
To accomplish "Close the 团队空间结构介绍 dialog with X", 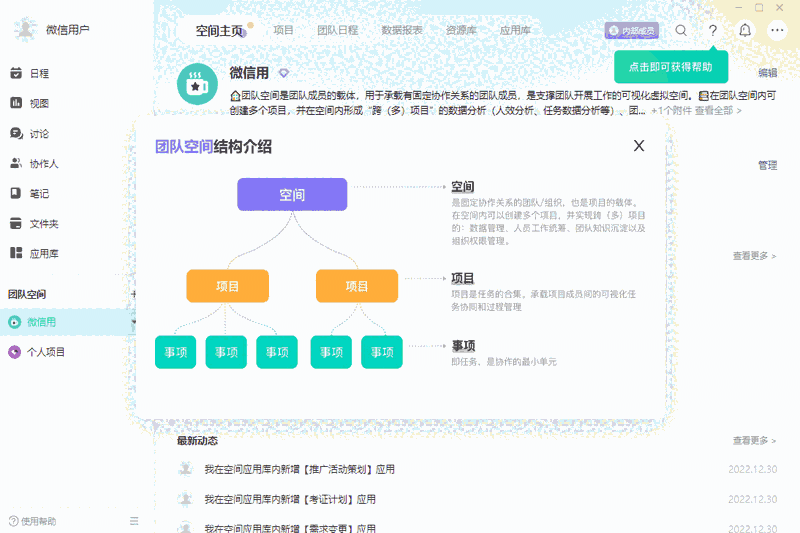I will 639,146.
